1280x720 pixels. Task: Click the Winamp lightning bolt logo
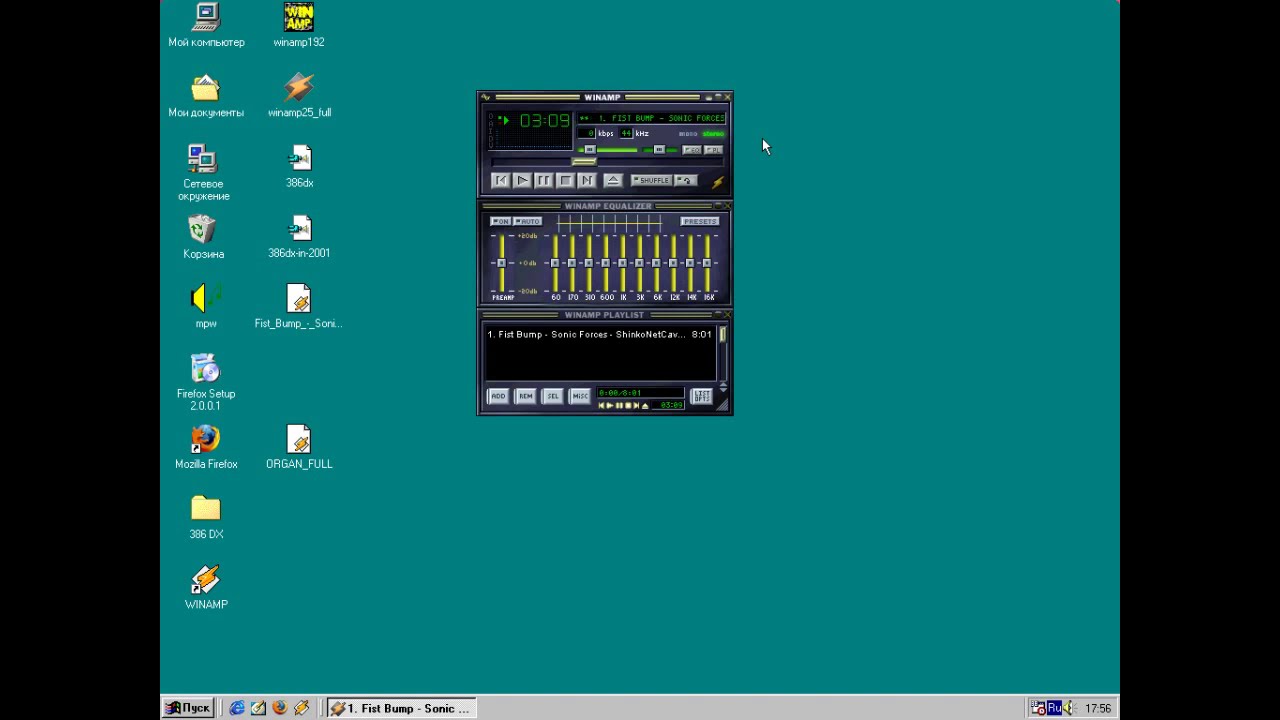[717, 181]
